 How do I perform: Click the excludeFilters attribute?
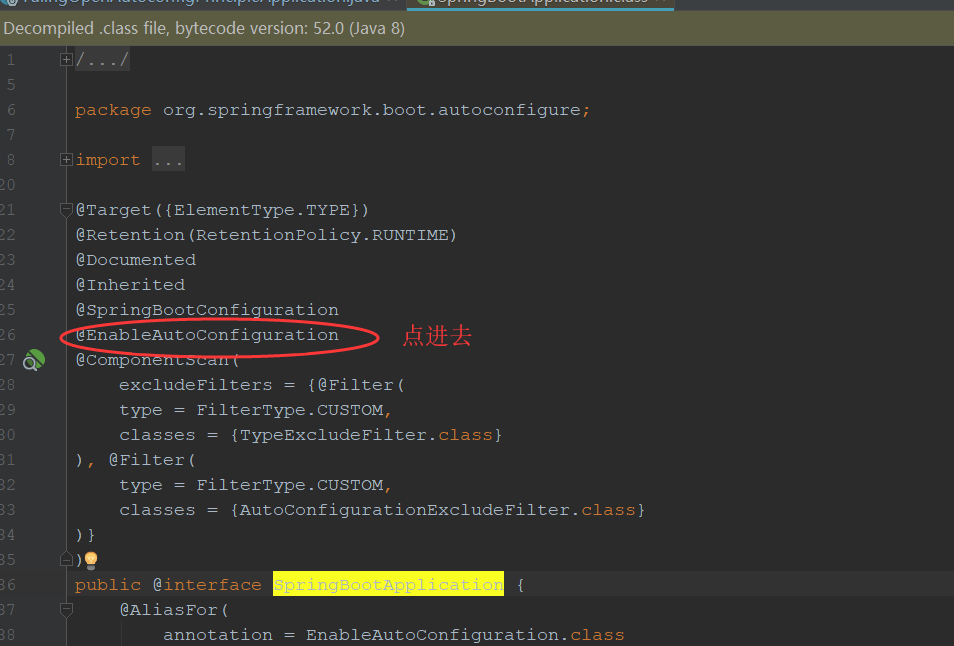coord(195,385)
